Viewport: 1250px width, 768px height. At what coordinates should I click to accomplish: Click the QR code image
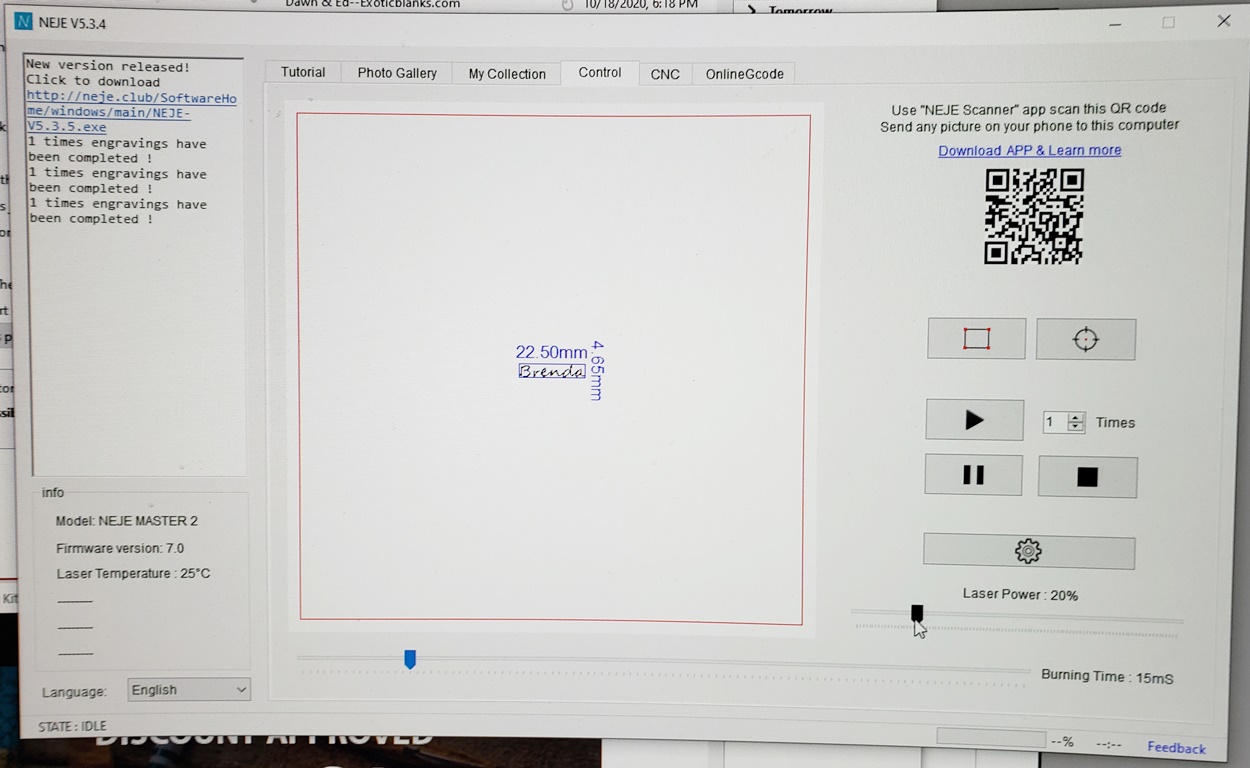1033,216
